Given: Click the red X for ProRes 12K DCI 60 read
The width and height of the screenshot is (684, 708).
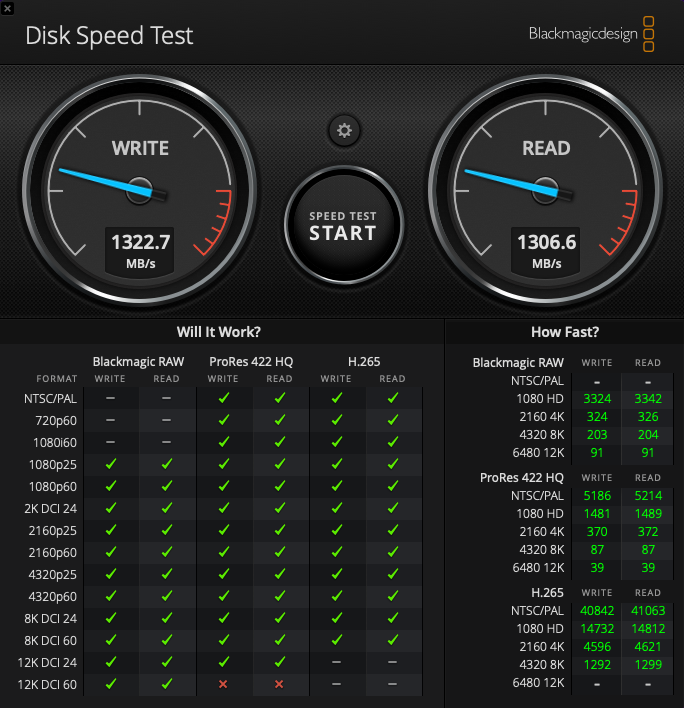Looking at the screenshot, I should pos(279,684).
